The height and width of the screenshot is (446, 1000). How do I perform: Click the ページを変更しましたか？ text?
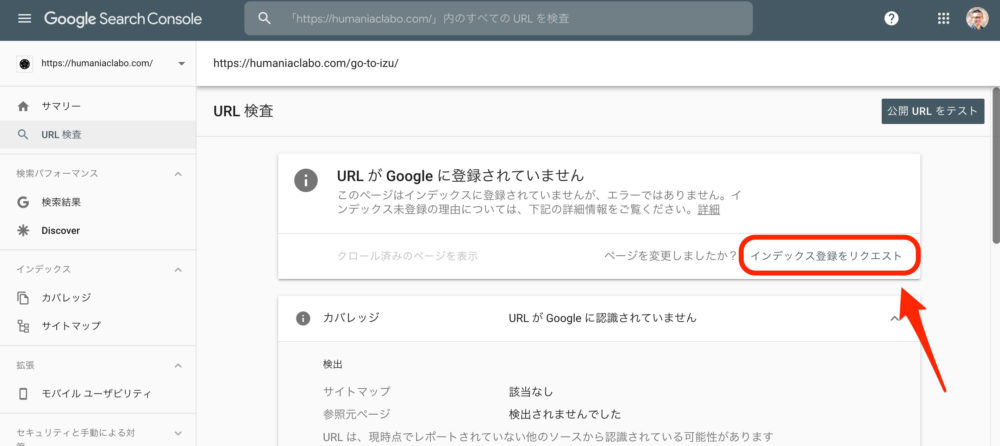tap(671, 256)
